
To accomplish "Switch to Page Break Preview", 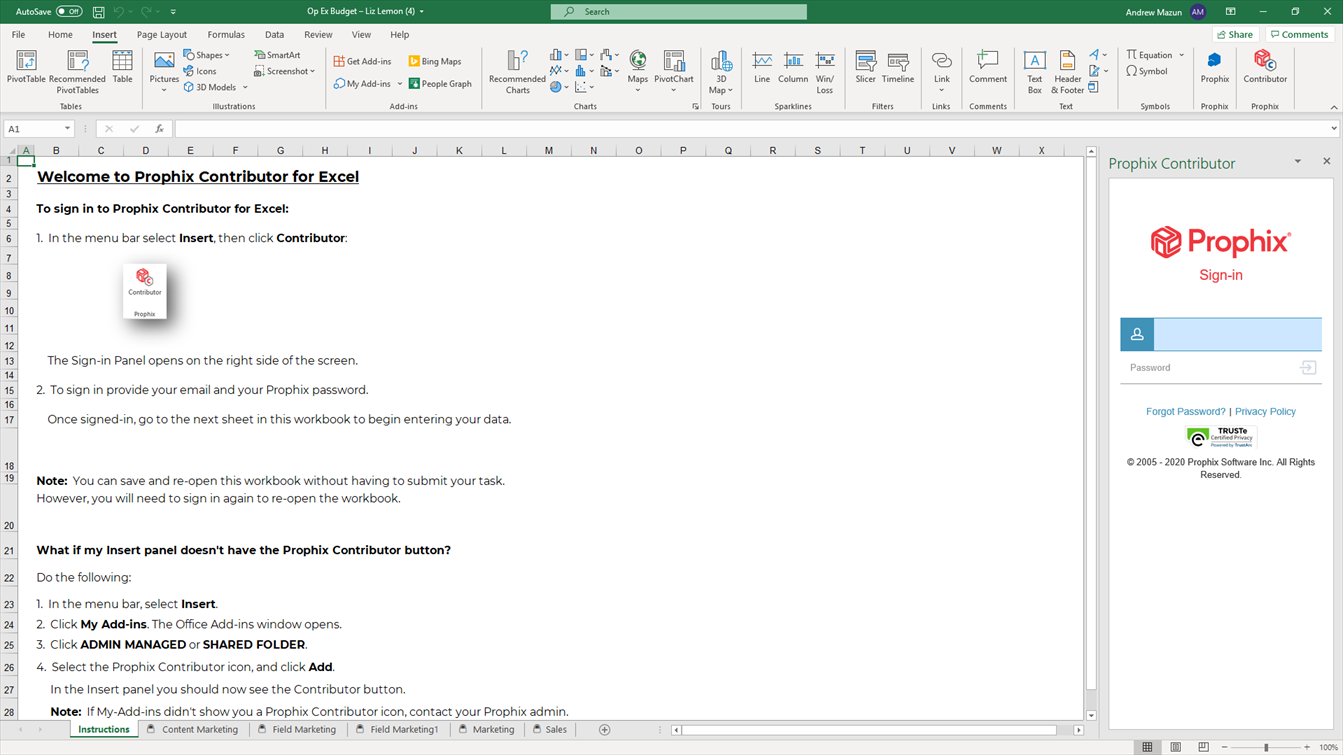I will click(x=1203, y=747).
